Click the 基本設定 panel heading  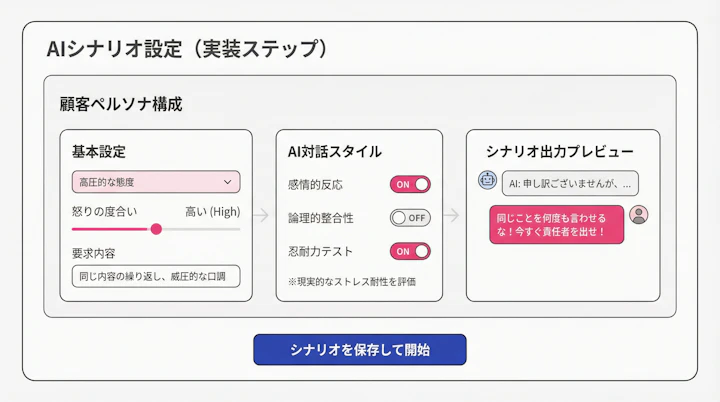click(98, 151)
